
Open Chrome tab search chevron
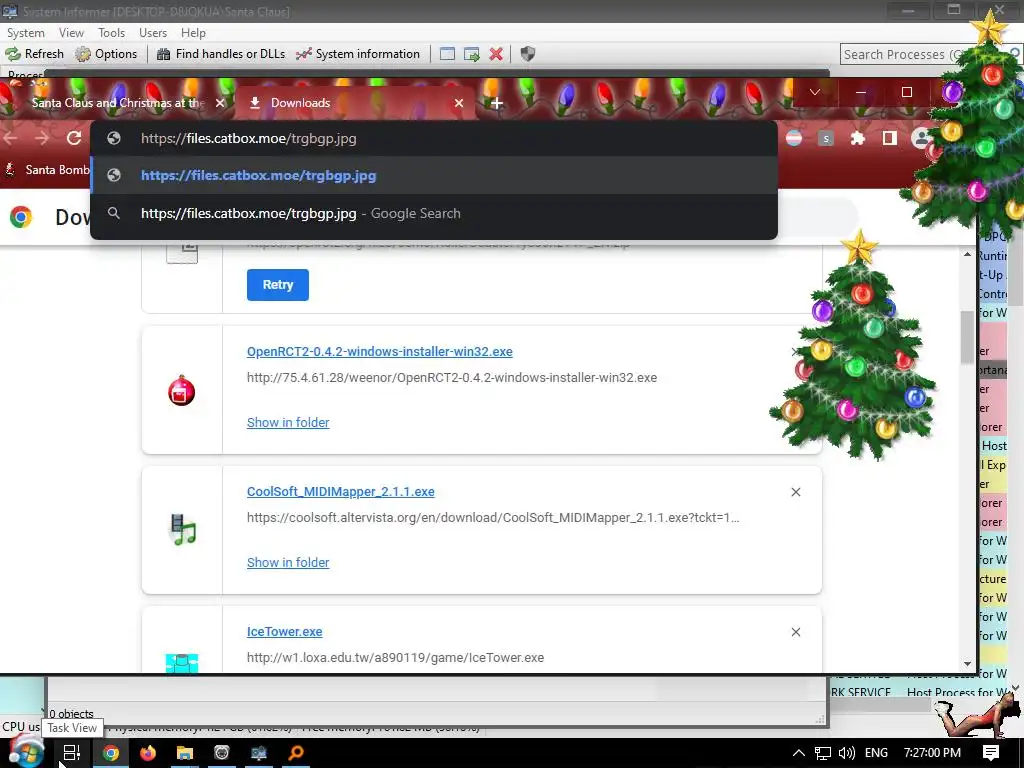pos(814,92)
